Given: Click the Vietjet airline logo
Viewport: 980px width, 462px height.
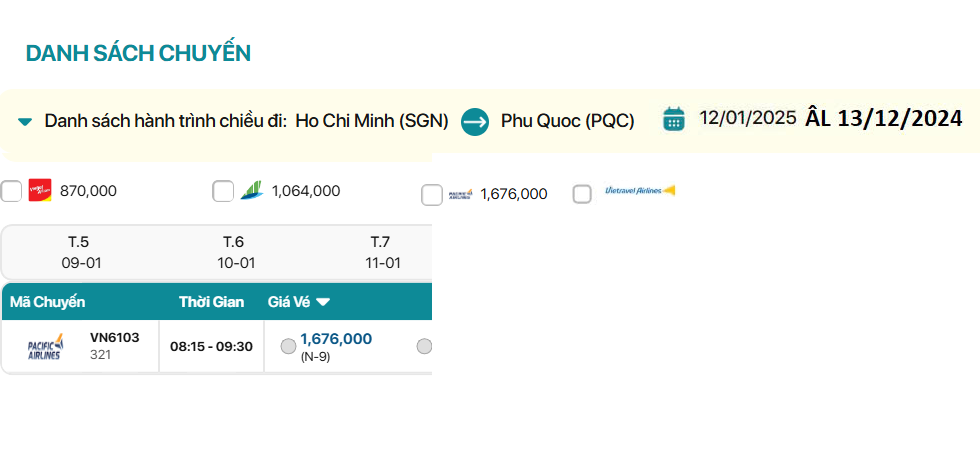Looking at the screenshot, I should pyautogui.click(x=40, y=190).
